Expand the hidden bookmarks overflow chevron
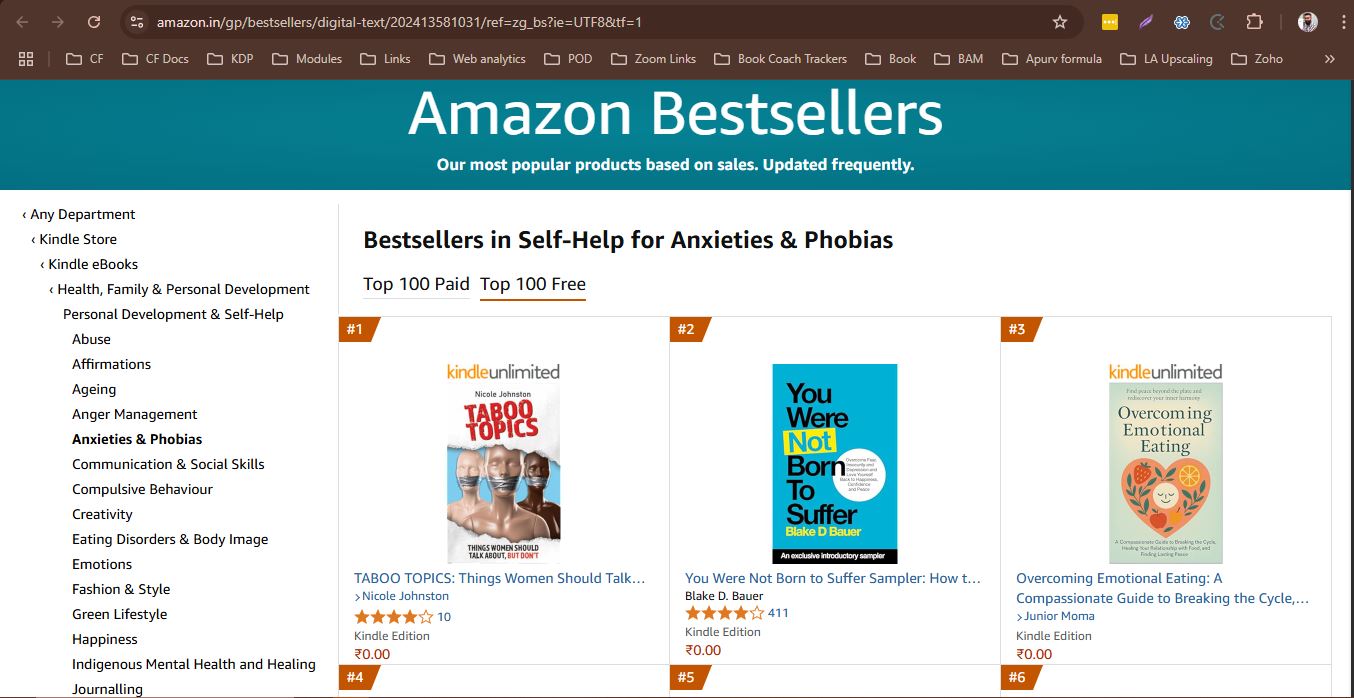The height and width of the screenshot is (698, 1354). (1329, 59)
